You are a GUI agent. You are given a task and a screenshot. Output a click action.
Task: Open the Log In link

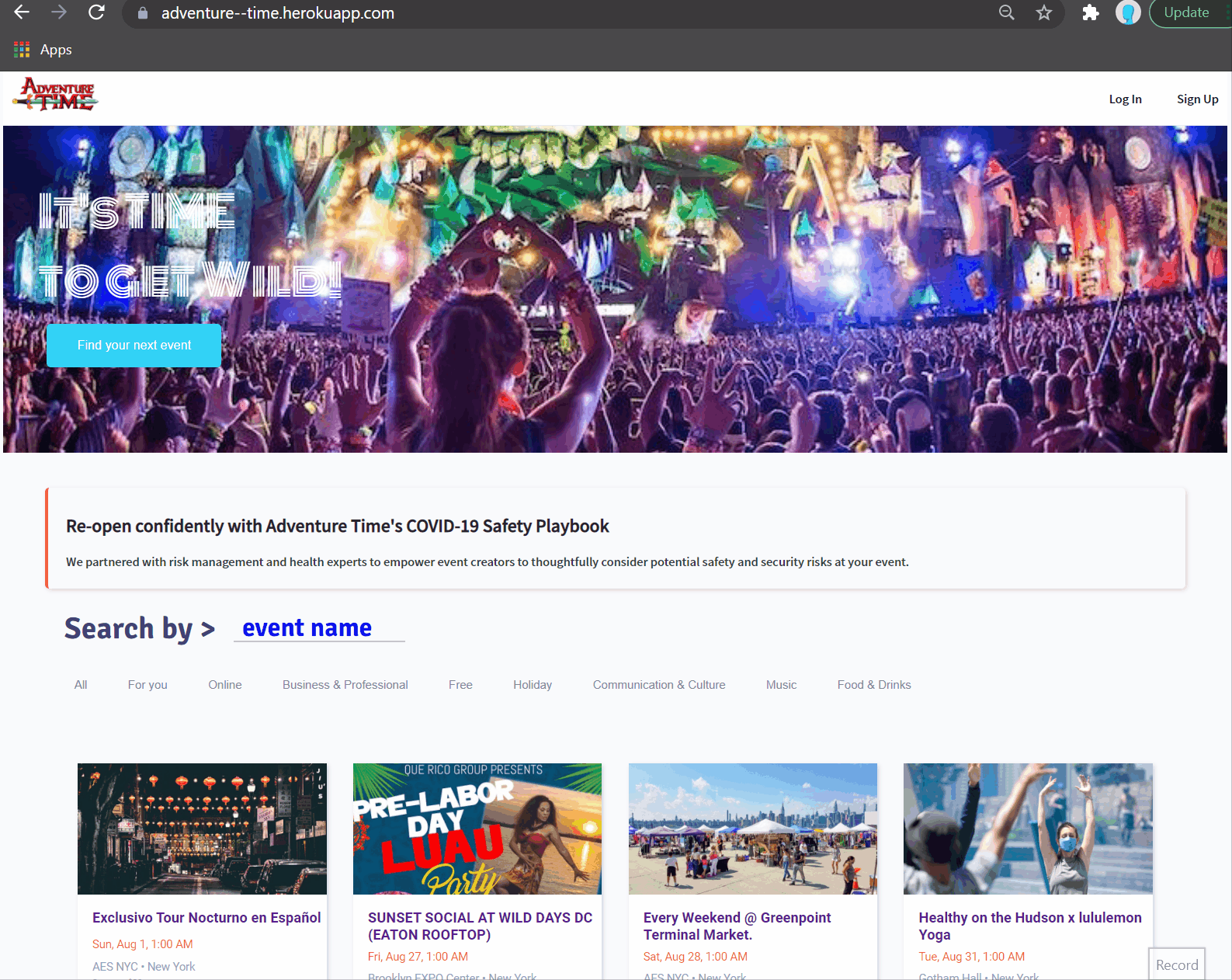coord(1125,99)
